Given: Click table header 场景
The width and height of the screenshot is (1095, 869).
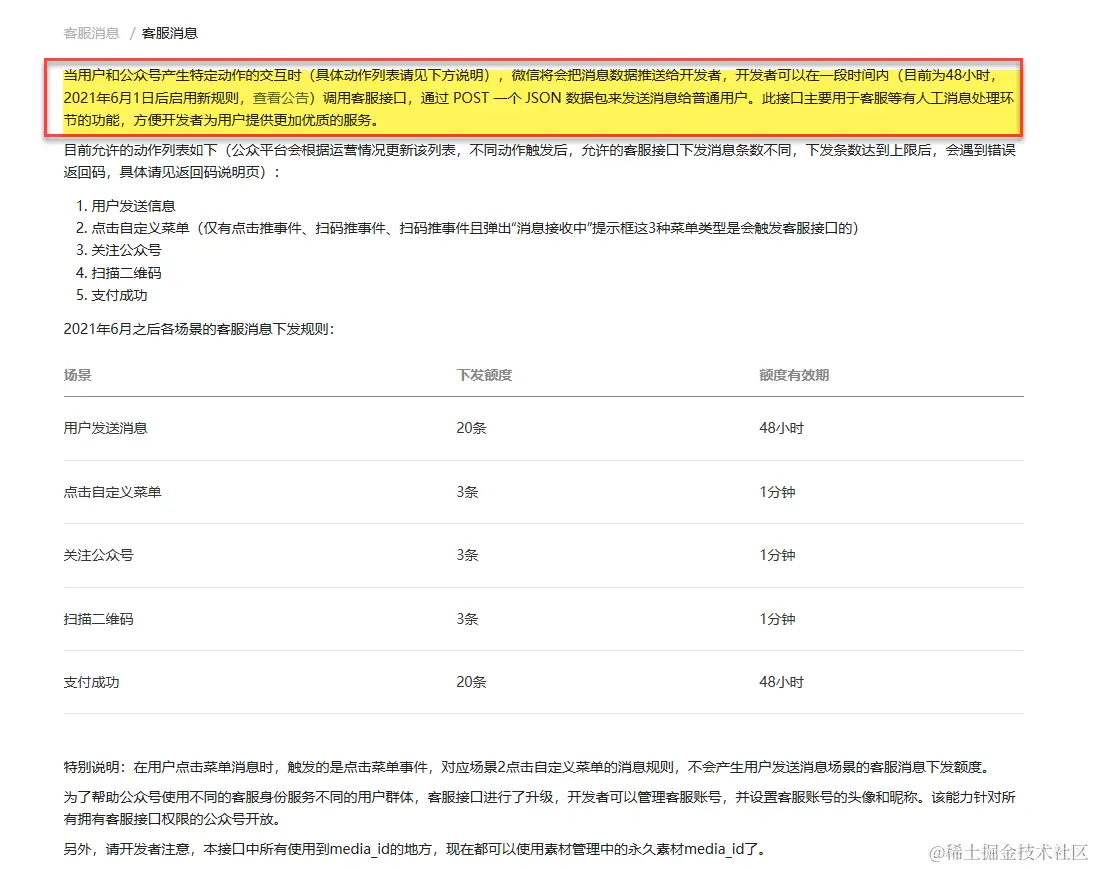Looking at the screenshot, I should pyautogui.click(x=78, y=375).
